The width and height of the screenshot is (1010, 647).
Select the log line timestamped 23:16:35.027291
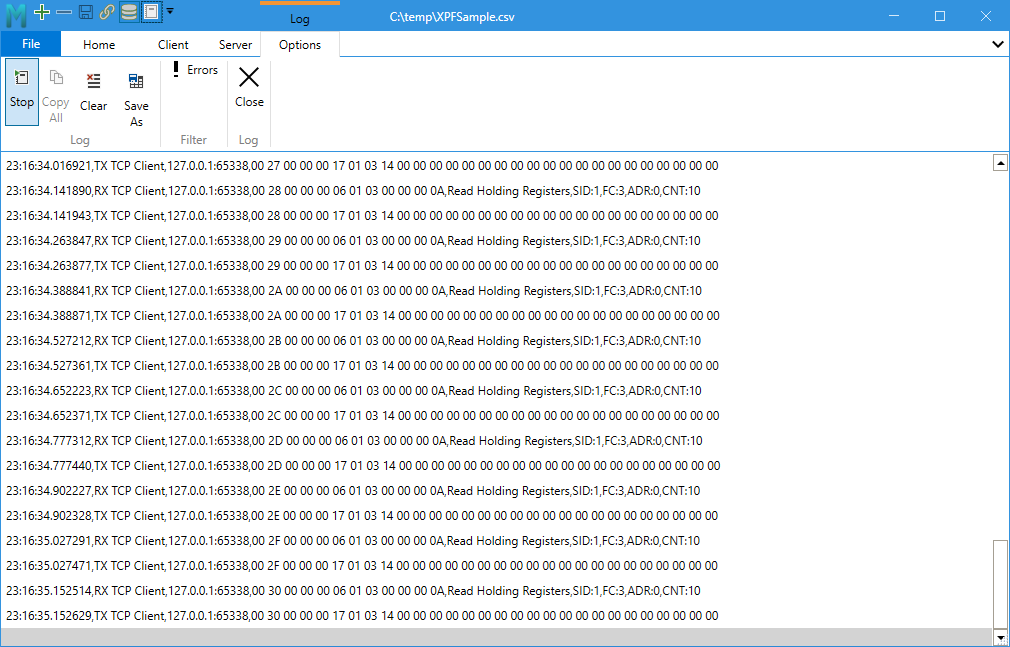(353, 541)
